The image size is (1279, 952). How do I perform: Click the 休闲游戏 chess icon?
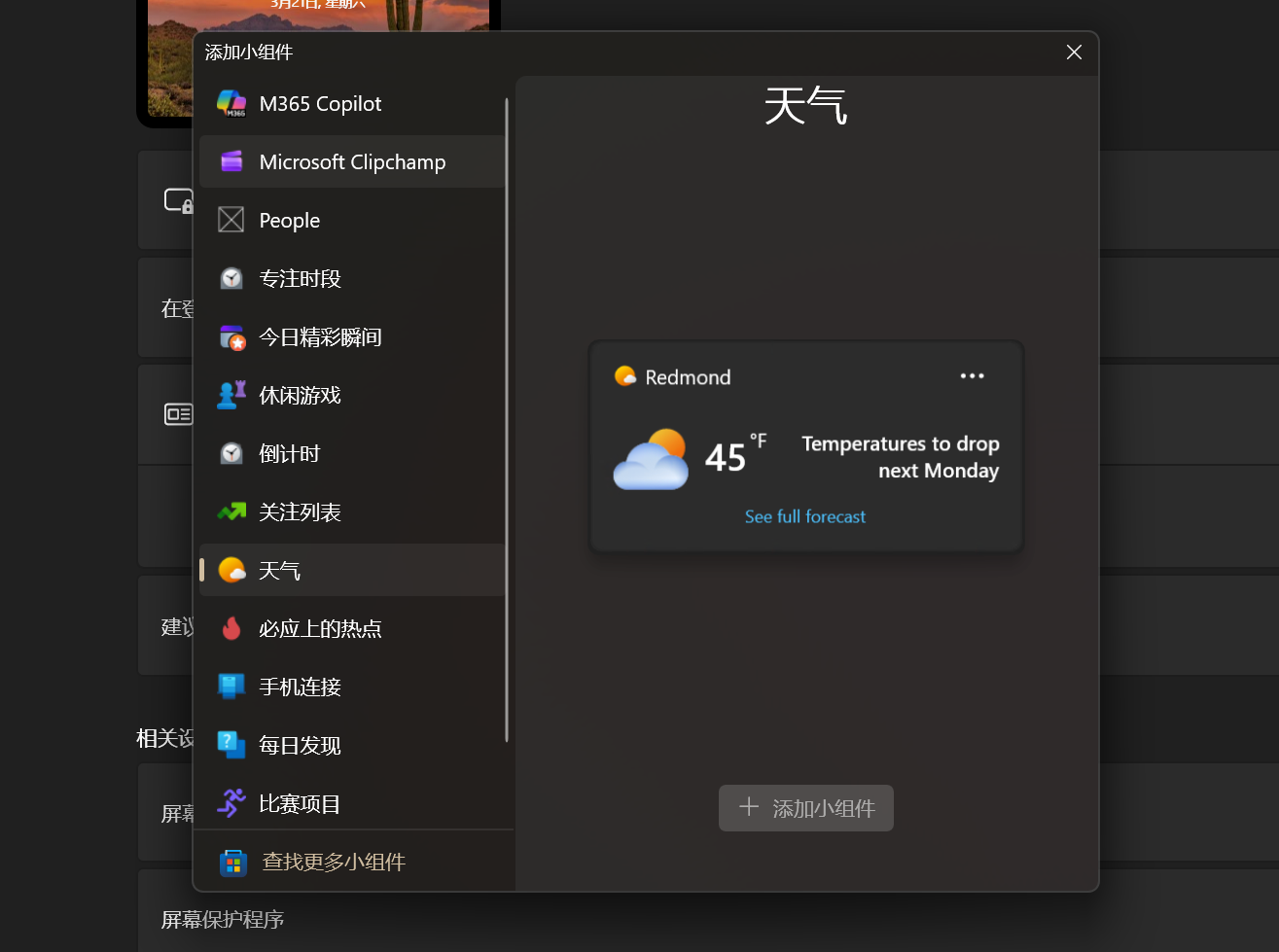(x=231, y=395)
